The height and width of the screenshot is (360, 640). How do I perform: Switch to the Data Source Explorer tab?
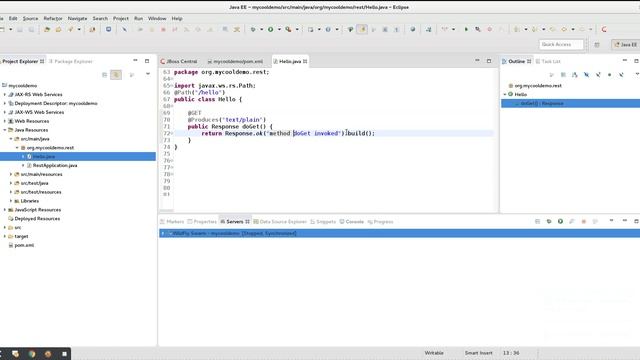(280, 222)
